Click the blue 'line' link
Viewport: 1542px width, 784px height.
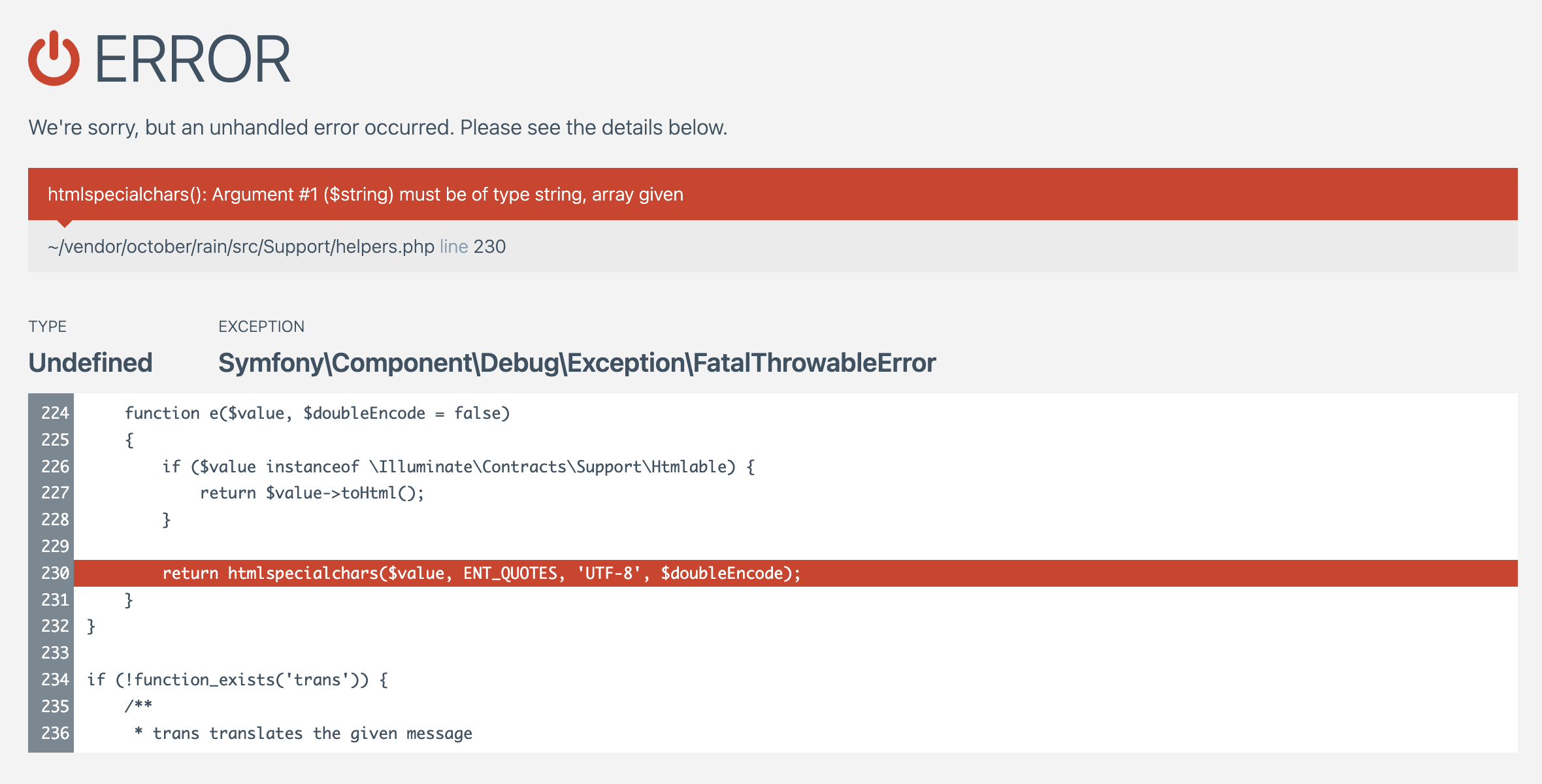453,247
